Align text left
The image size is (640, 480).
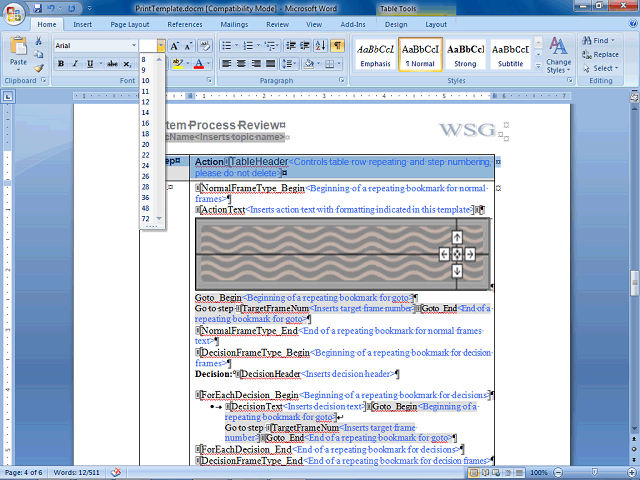pyautogui.click(x=227, y=64)
